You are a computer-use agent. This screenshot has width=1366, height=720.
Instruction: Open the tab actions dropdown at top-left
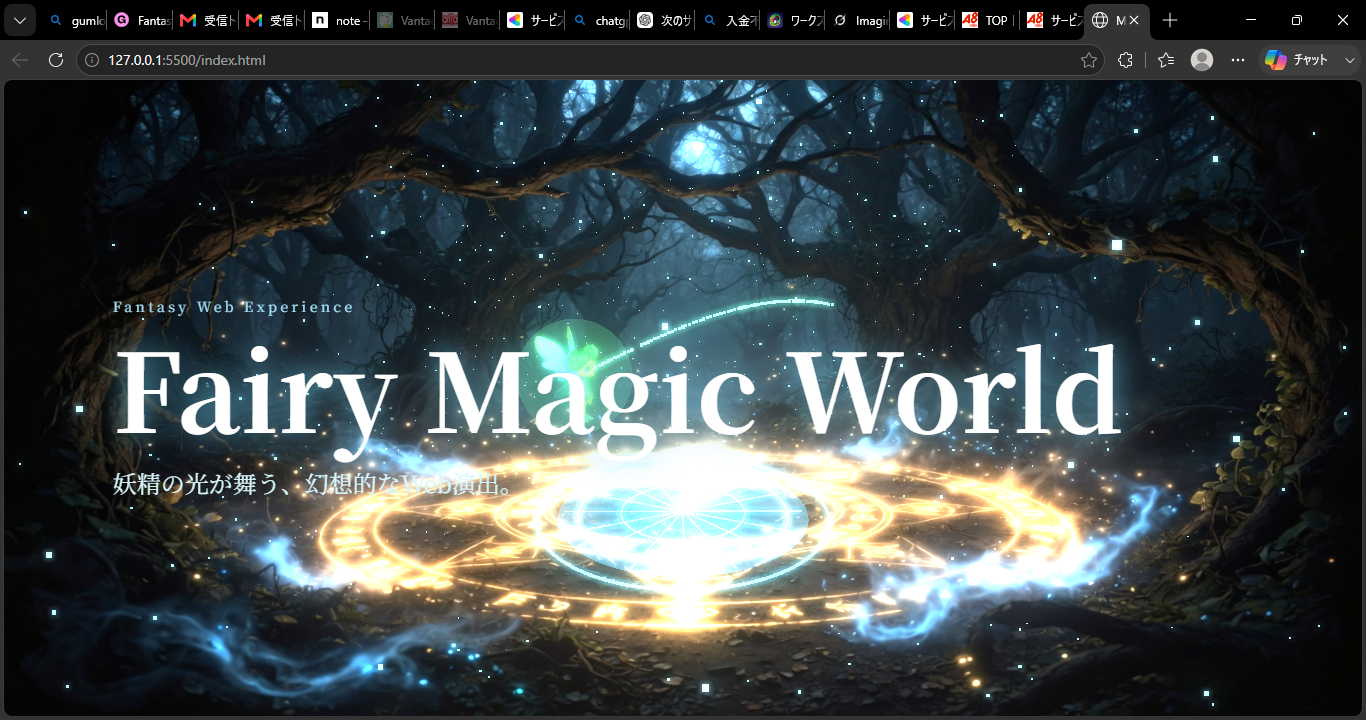(x=20, y=20)
